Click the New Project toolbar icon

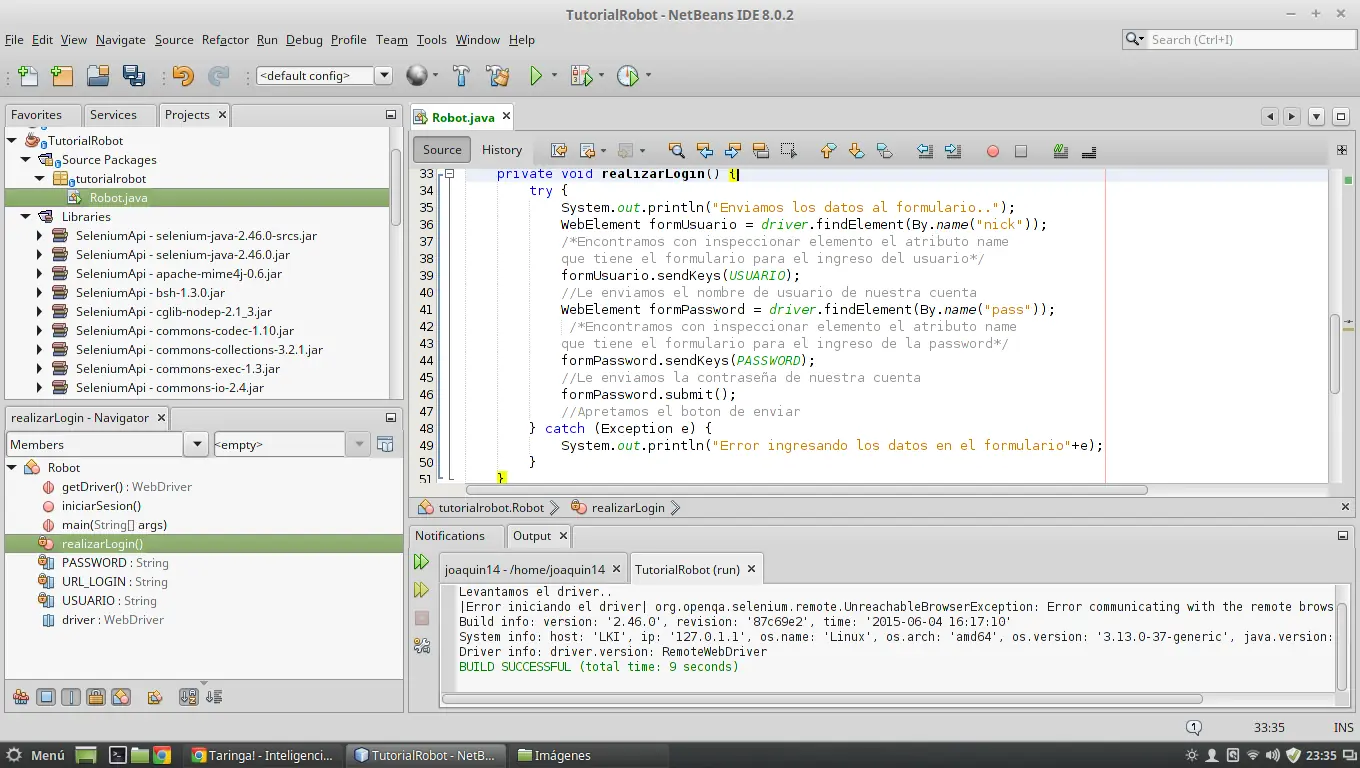pos(61,75)
